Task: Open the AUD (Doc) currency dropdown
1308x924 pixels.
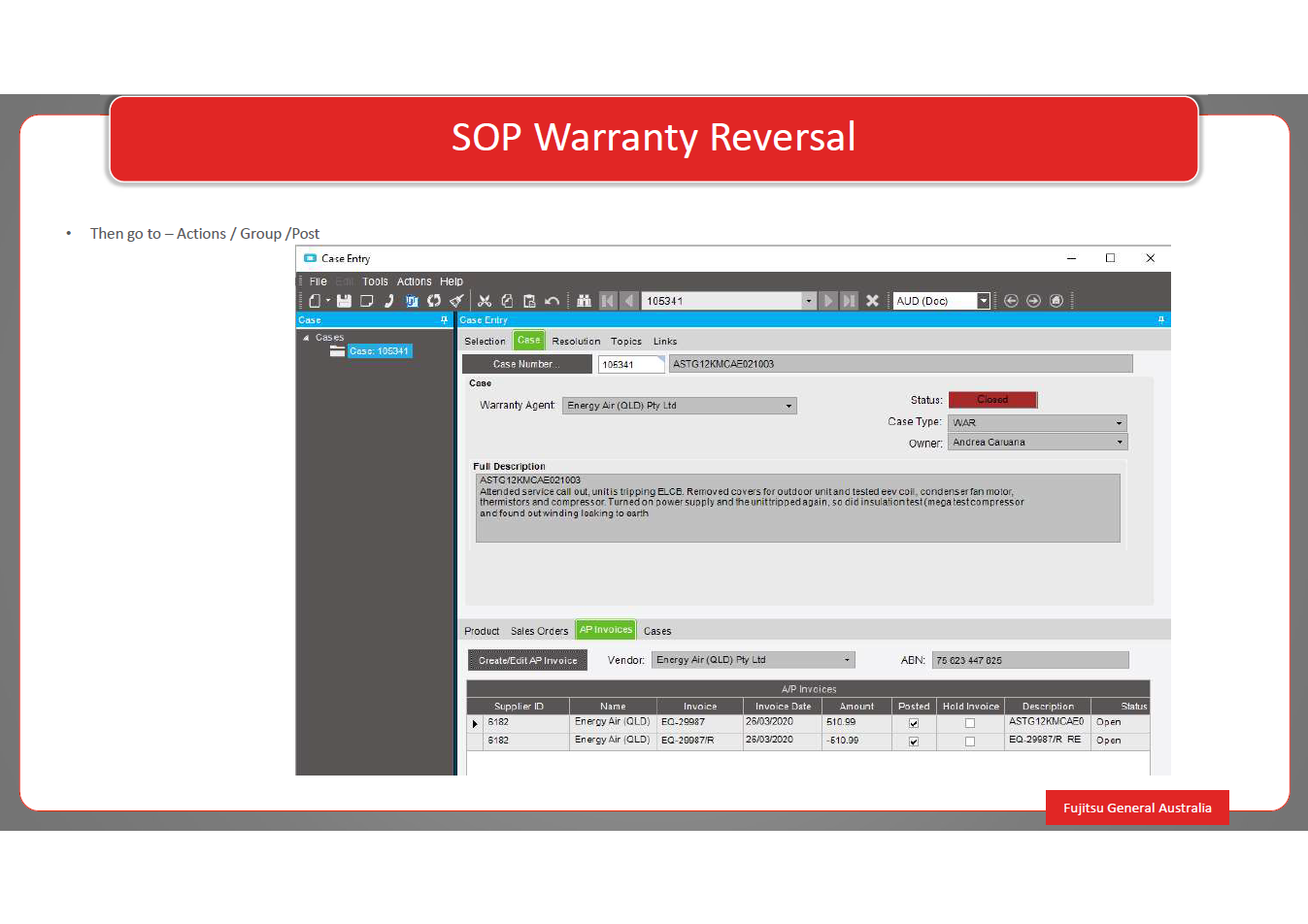Action: point(983,301)
